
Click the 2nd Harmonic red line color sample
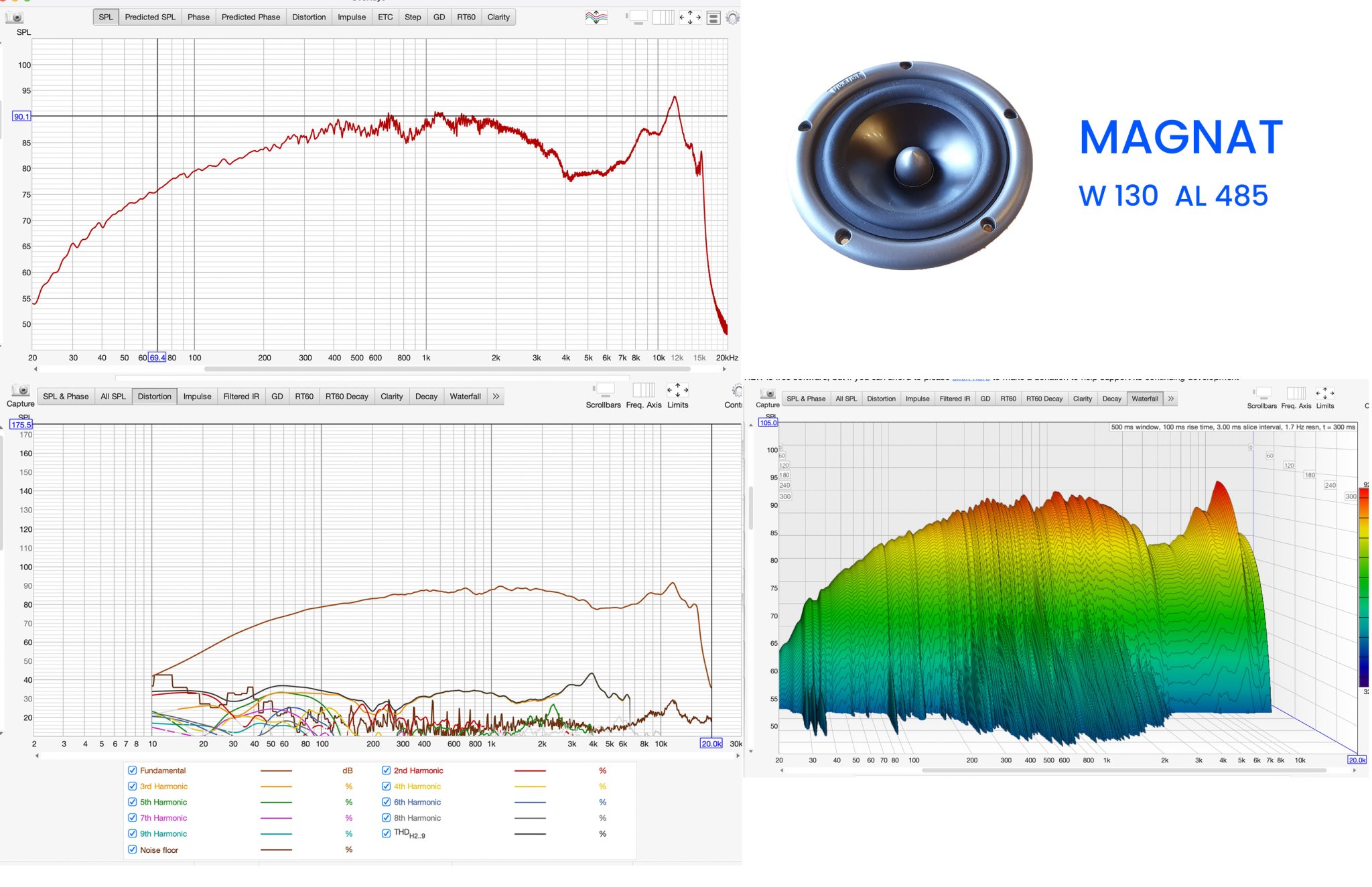pos(530,771)
